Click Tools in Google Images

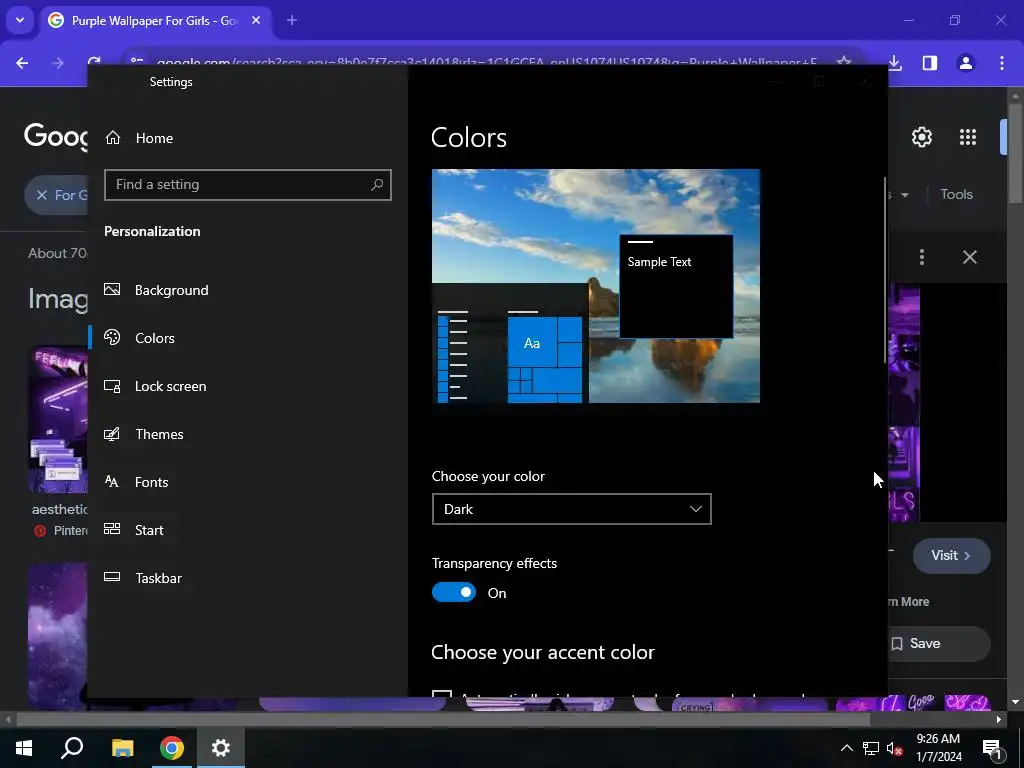point(956,195)
